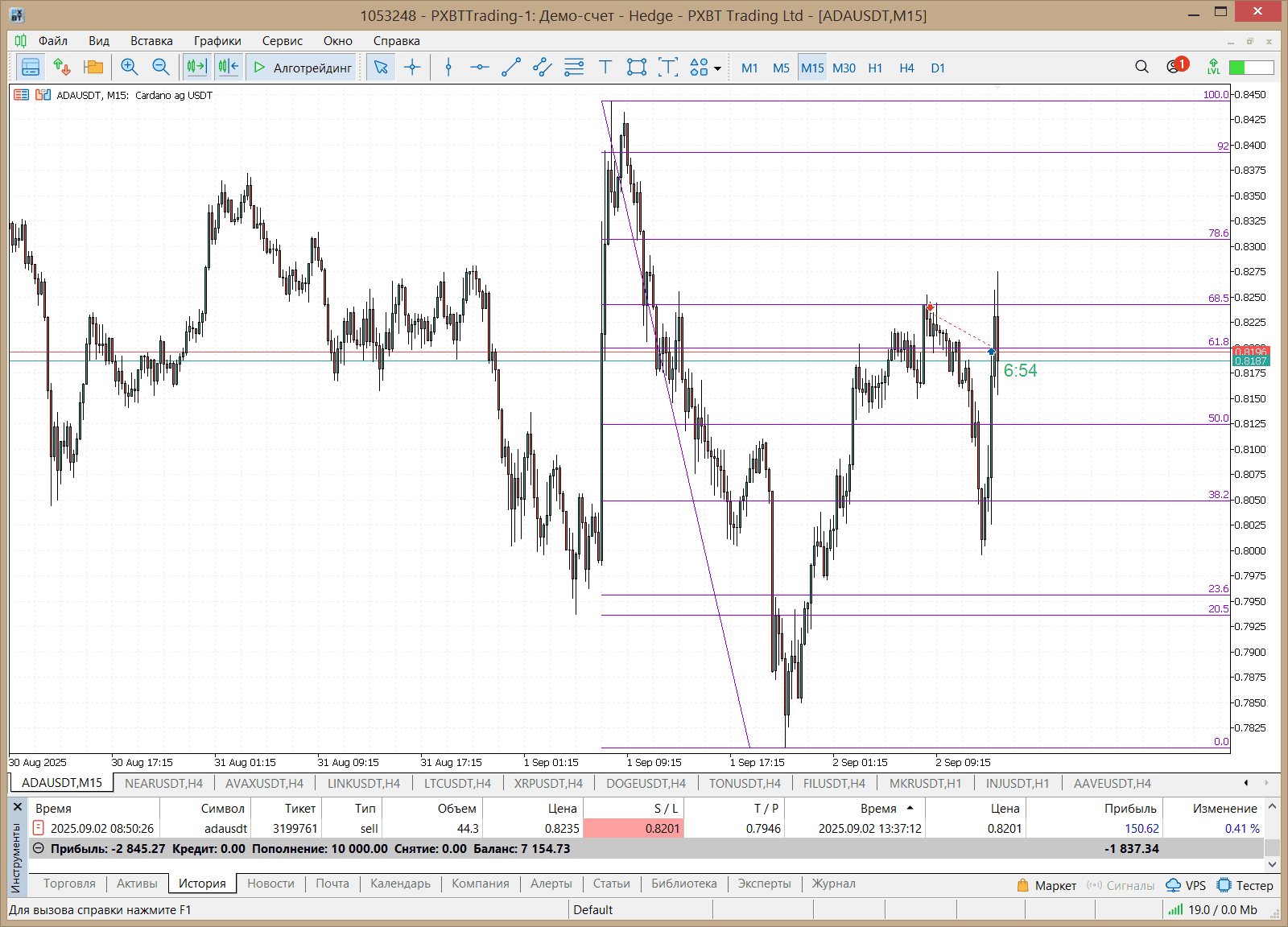Open the Графики menu
The image size is (1288, 927).
click(x=217, y=41)
